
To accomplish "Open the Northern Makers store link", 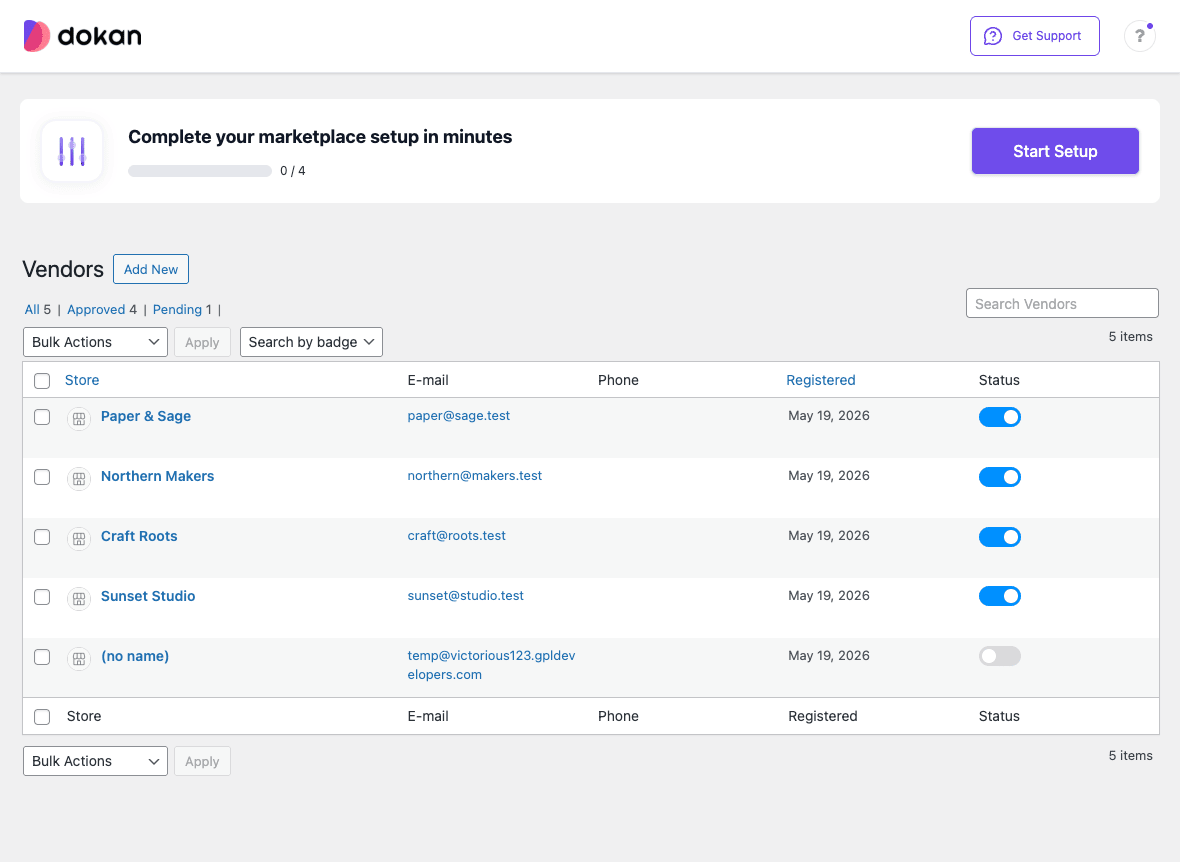I will 157,477.
